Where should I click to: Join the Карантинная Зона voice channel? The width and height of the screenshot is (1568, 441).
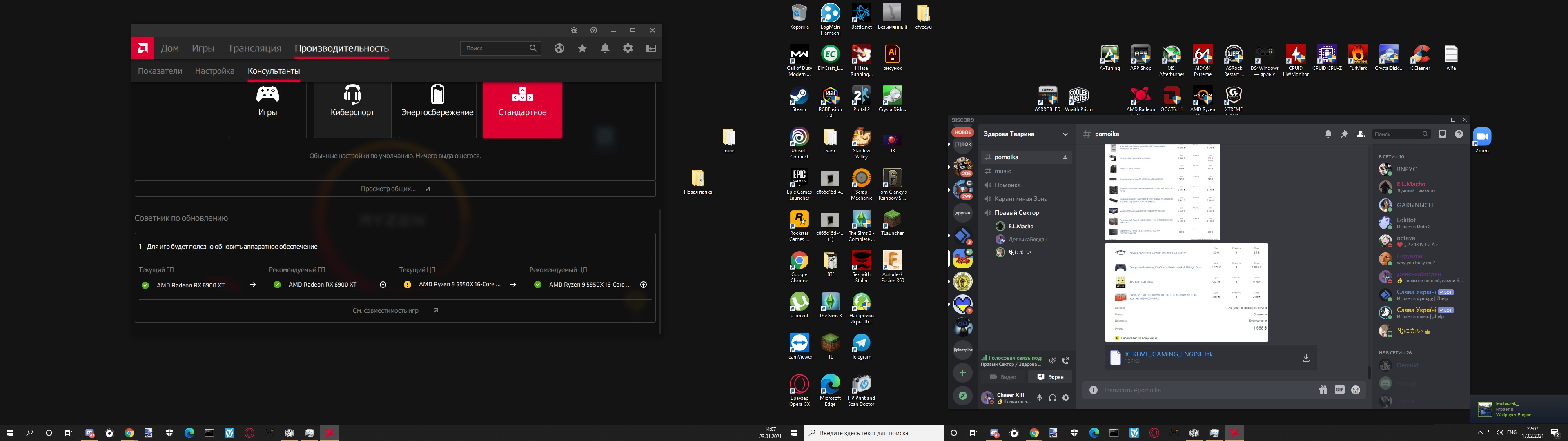1026,198
